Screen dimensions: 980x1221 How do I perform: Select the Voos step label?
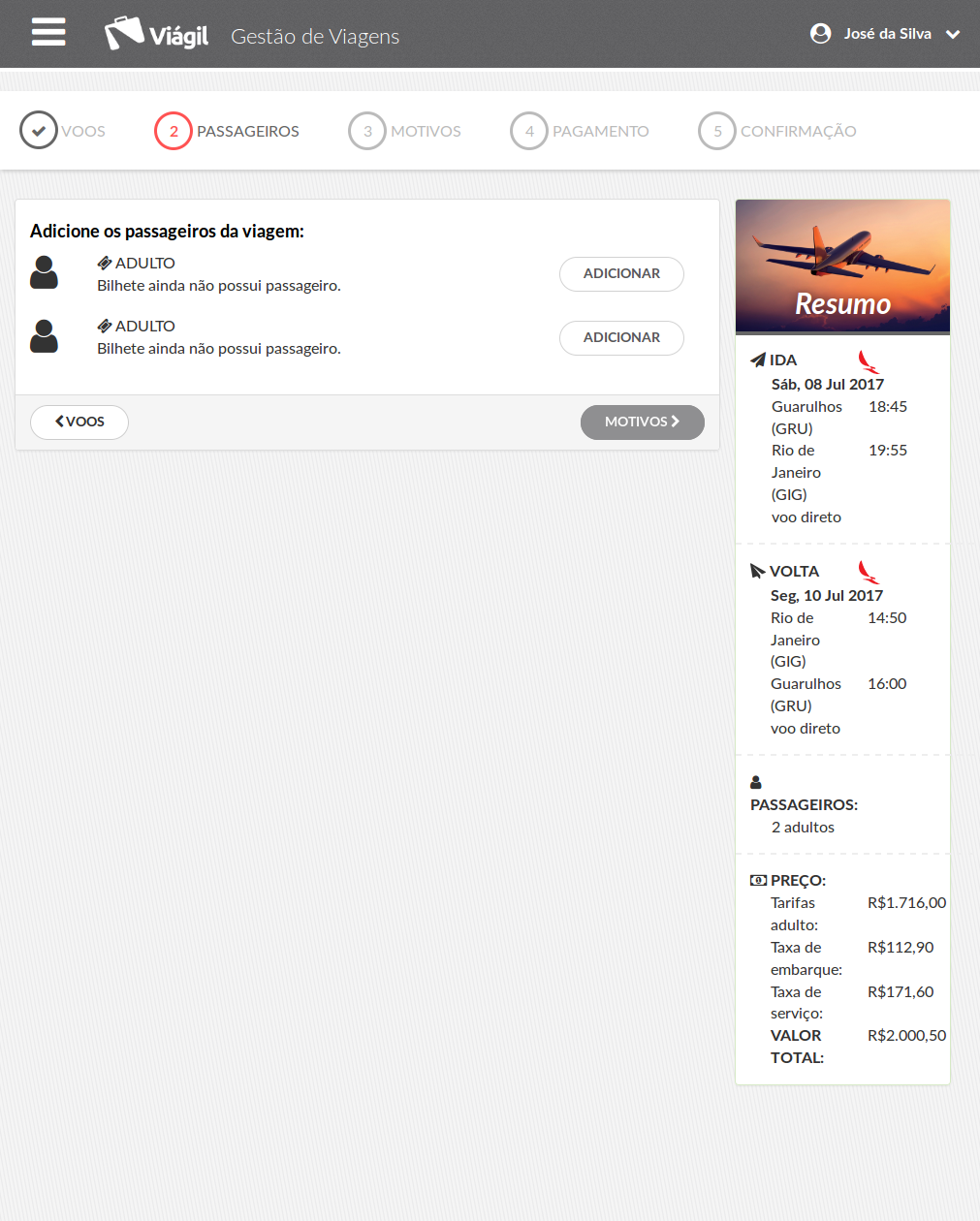(83, 131)
